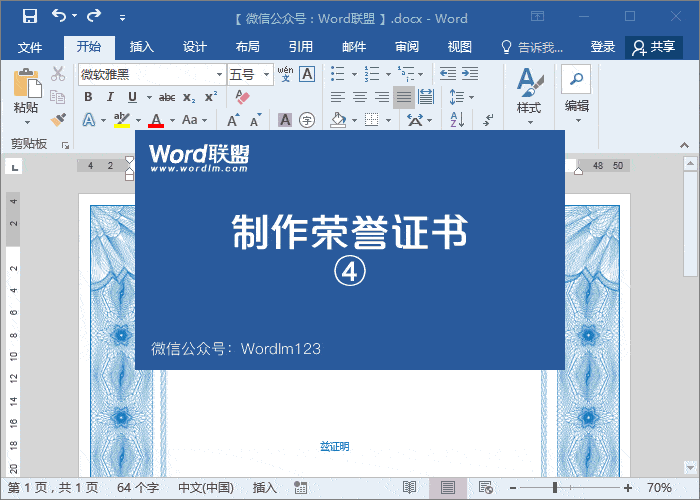Apply yellow text highlight color
700x500 pixels.
[x=121, y=120]
